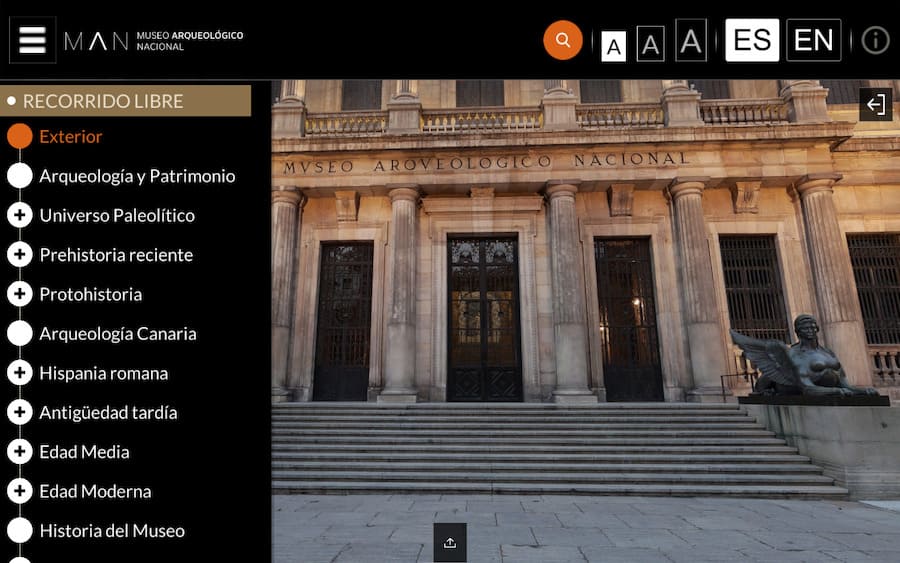Select small text size A

click(x=613, y=45)
